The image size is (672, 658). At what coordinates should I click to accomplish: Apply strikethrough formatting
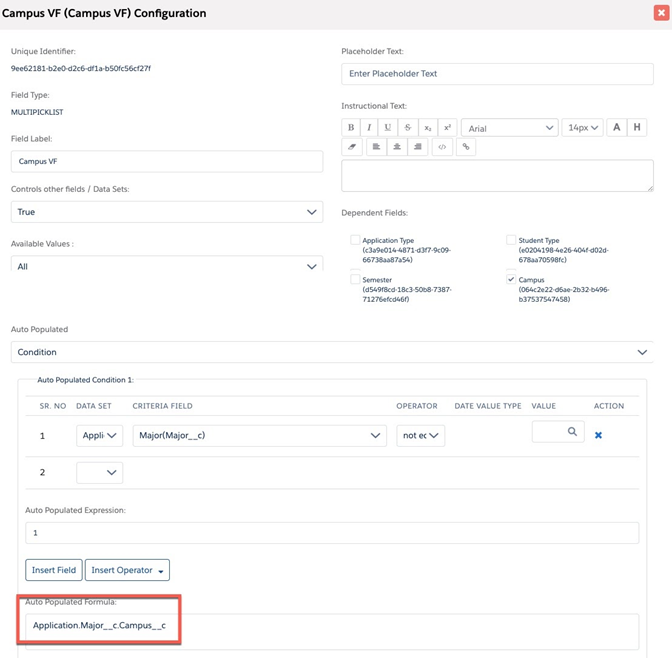(408, 128)
